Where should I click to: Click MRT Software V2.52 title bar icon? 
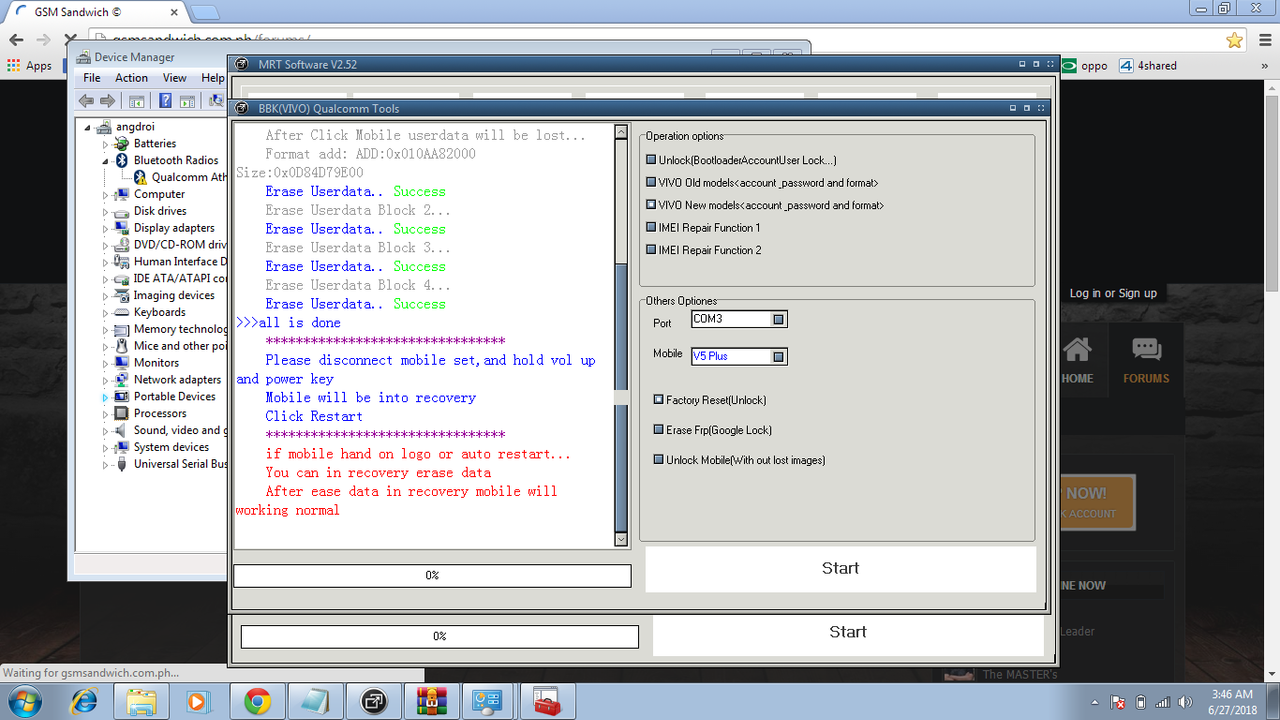pos(241,64)
